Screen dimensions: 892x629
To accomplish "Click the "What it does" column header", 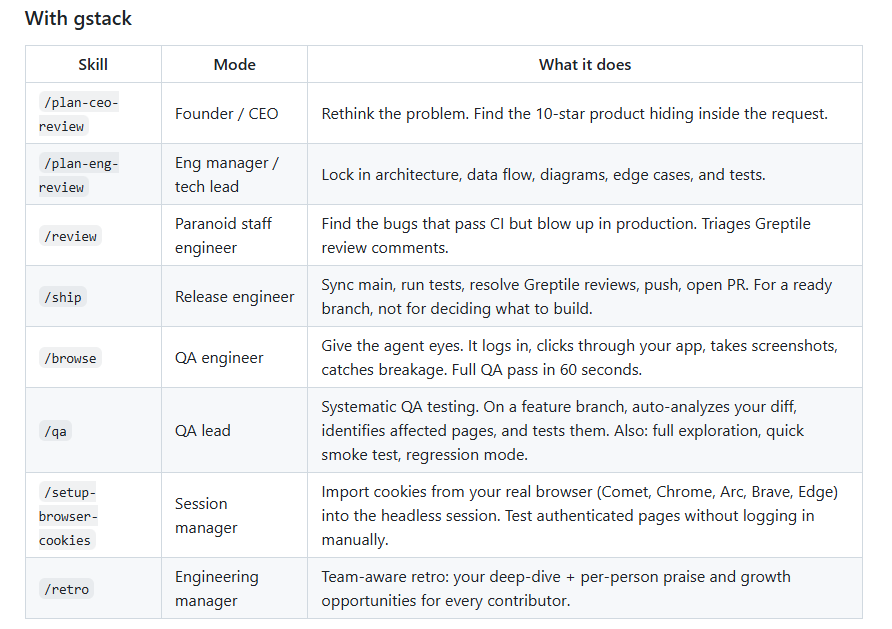I will [585, 65].
